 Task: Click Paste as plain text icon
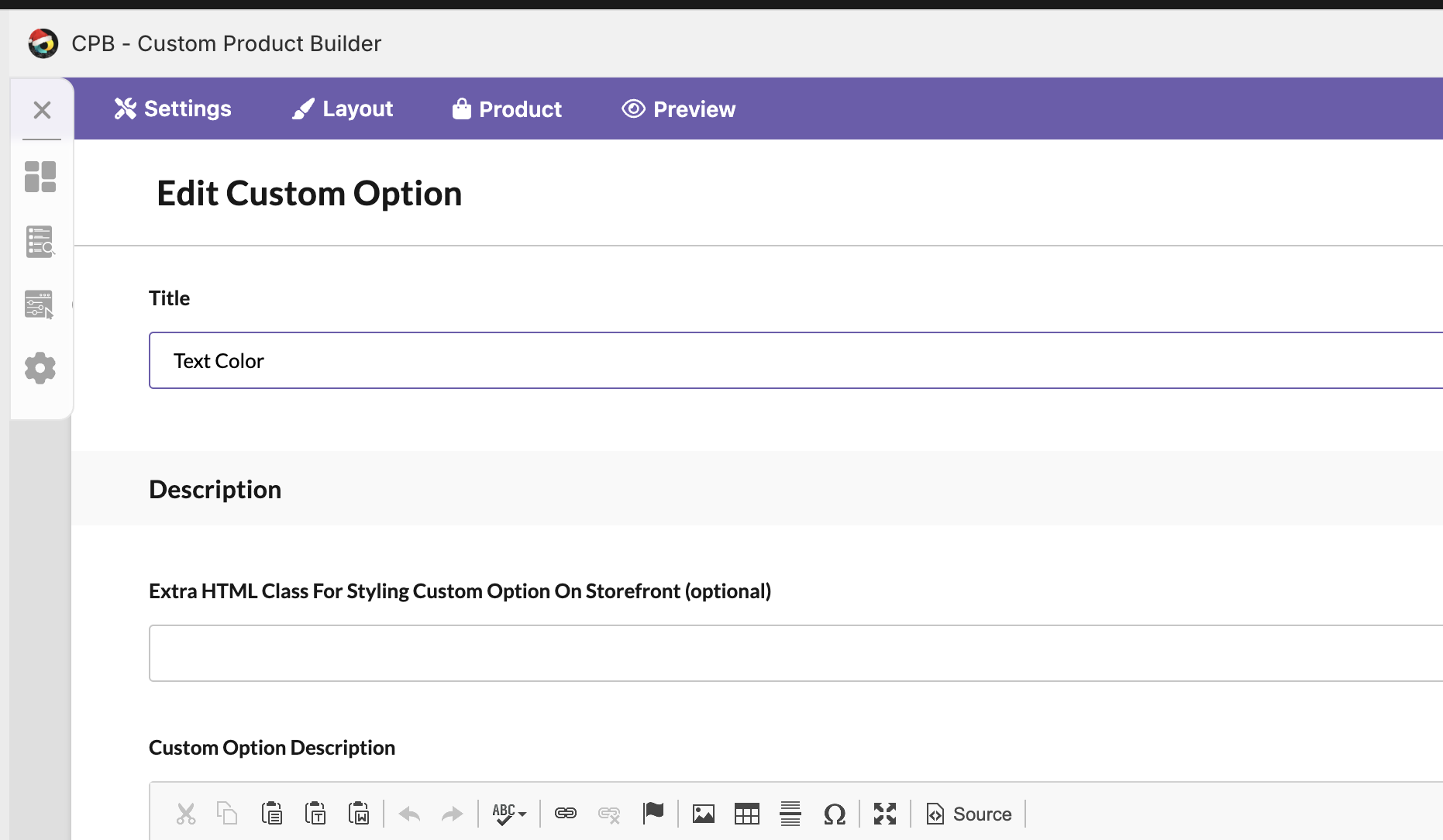pyautogui.click(x=315, y=814)
